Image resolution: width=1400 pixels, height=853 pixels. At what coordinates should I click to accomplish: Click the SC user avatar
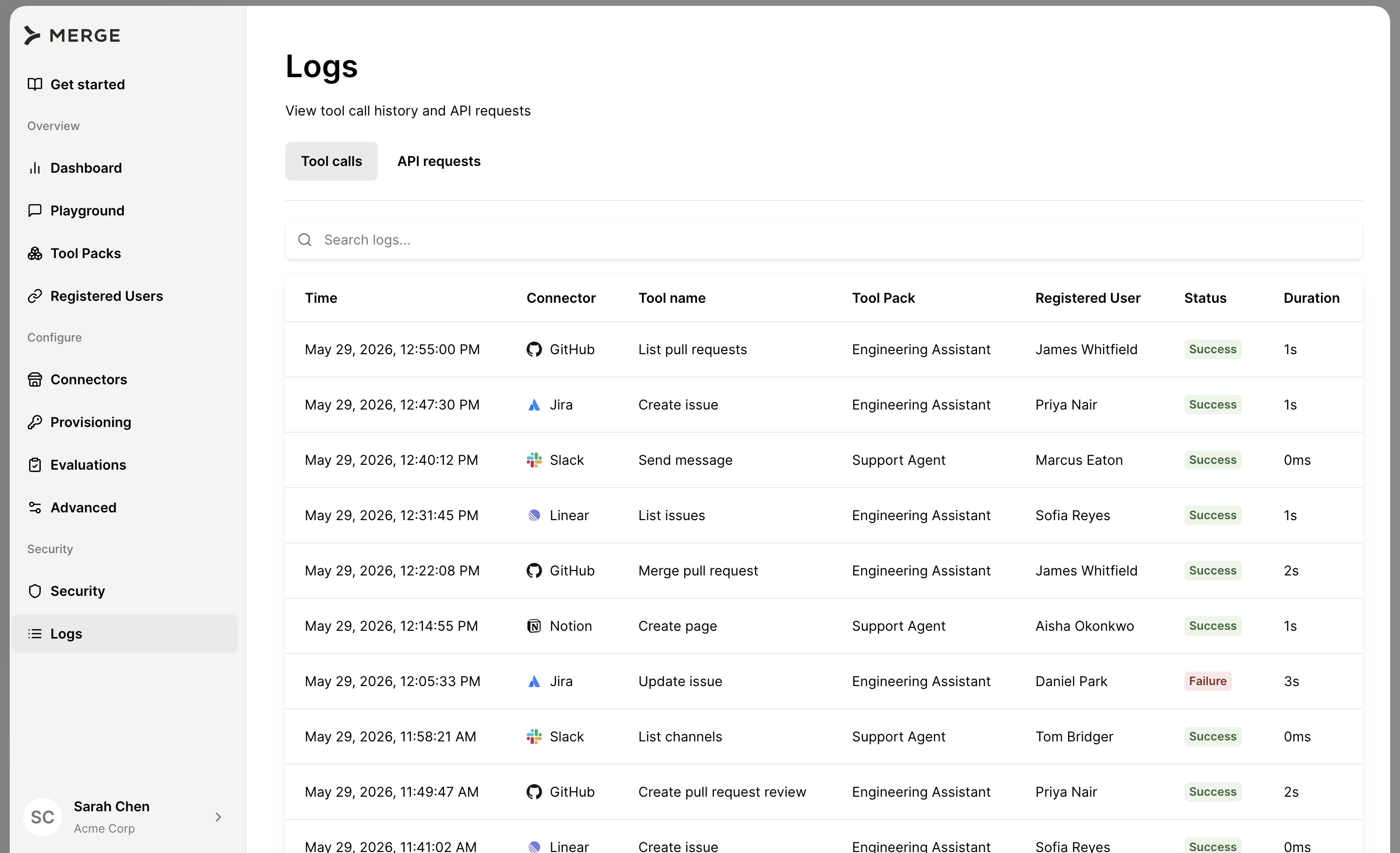(x=43, y=817)
